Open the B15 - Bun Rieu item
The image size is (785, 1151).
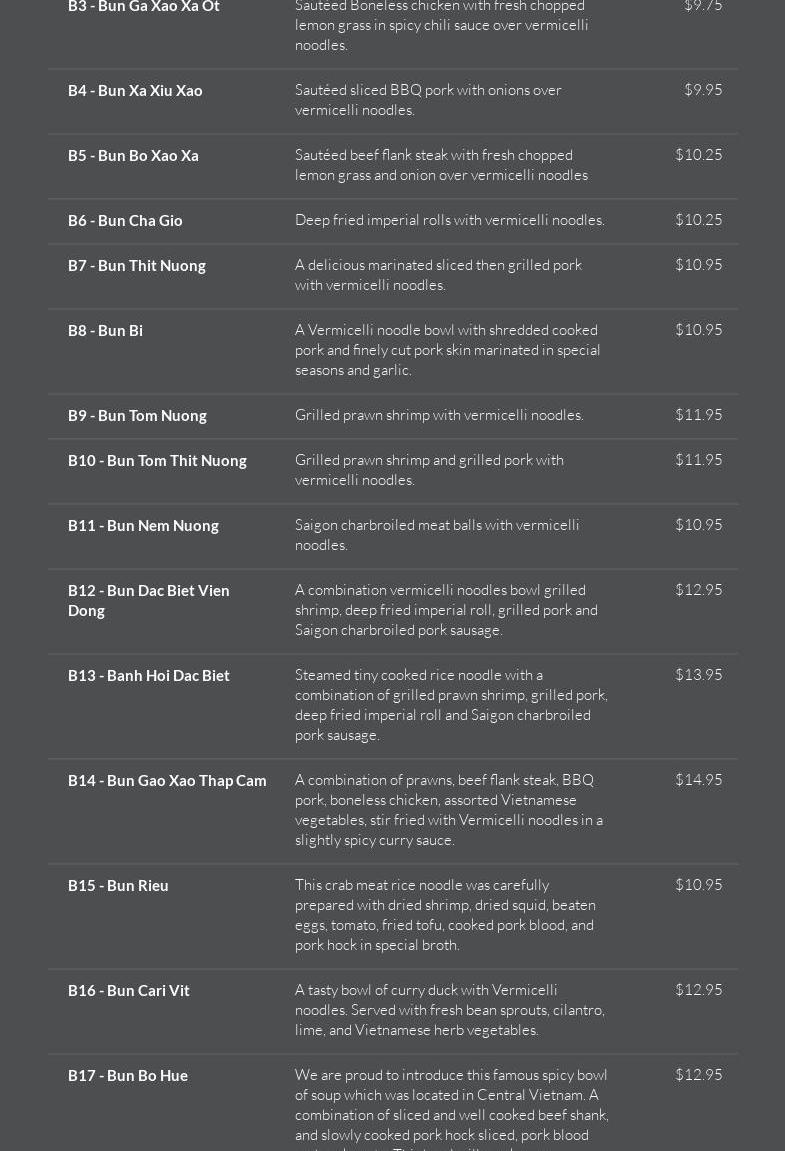(118, 886)
